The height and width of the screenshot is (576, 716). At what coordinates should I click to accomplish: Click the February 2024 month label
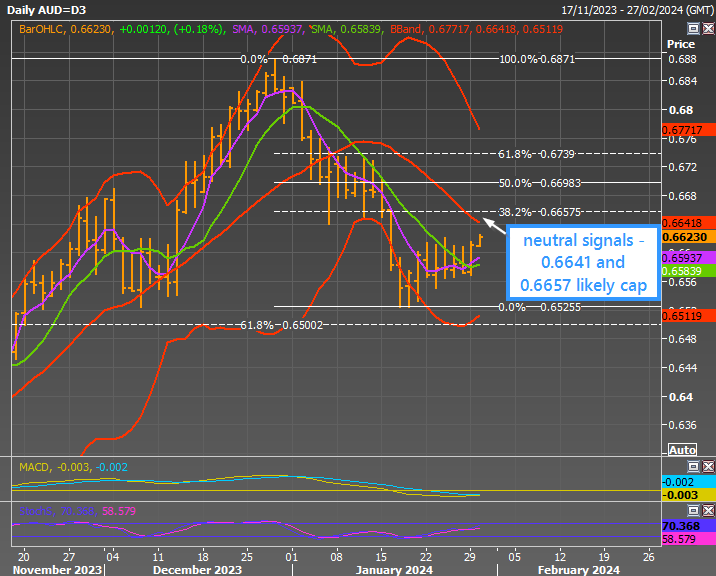(579, 570)
